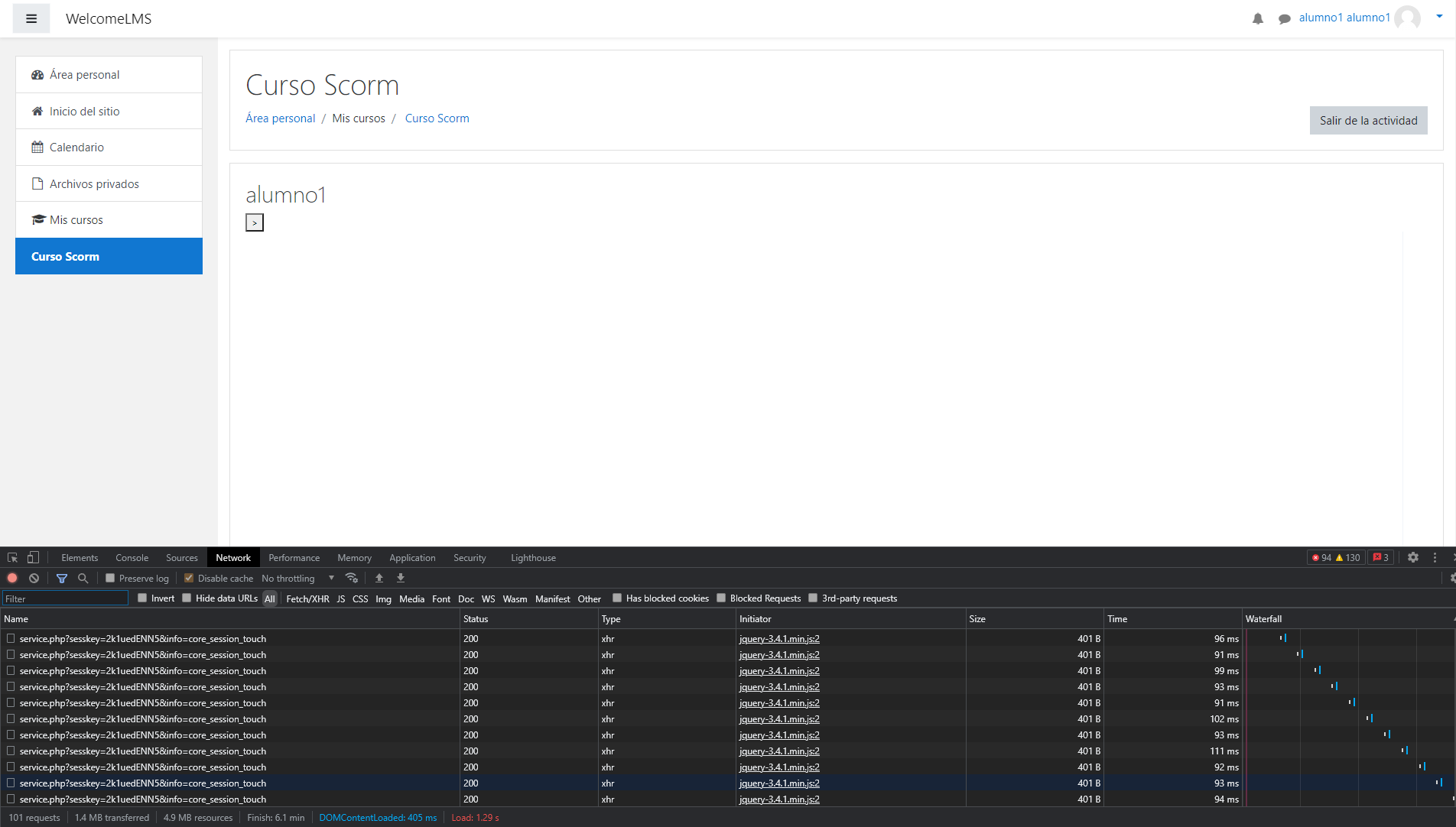Enable Hide data URLs checkbox
This screenshot has height=827, width=1456.
(x=187, y=598)
